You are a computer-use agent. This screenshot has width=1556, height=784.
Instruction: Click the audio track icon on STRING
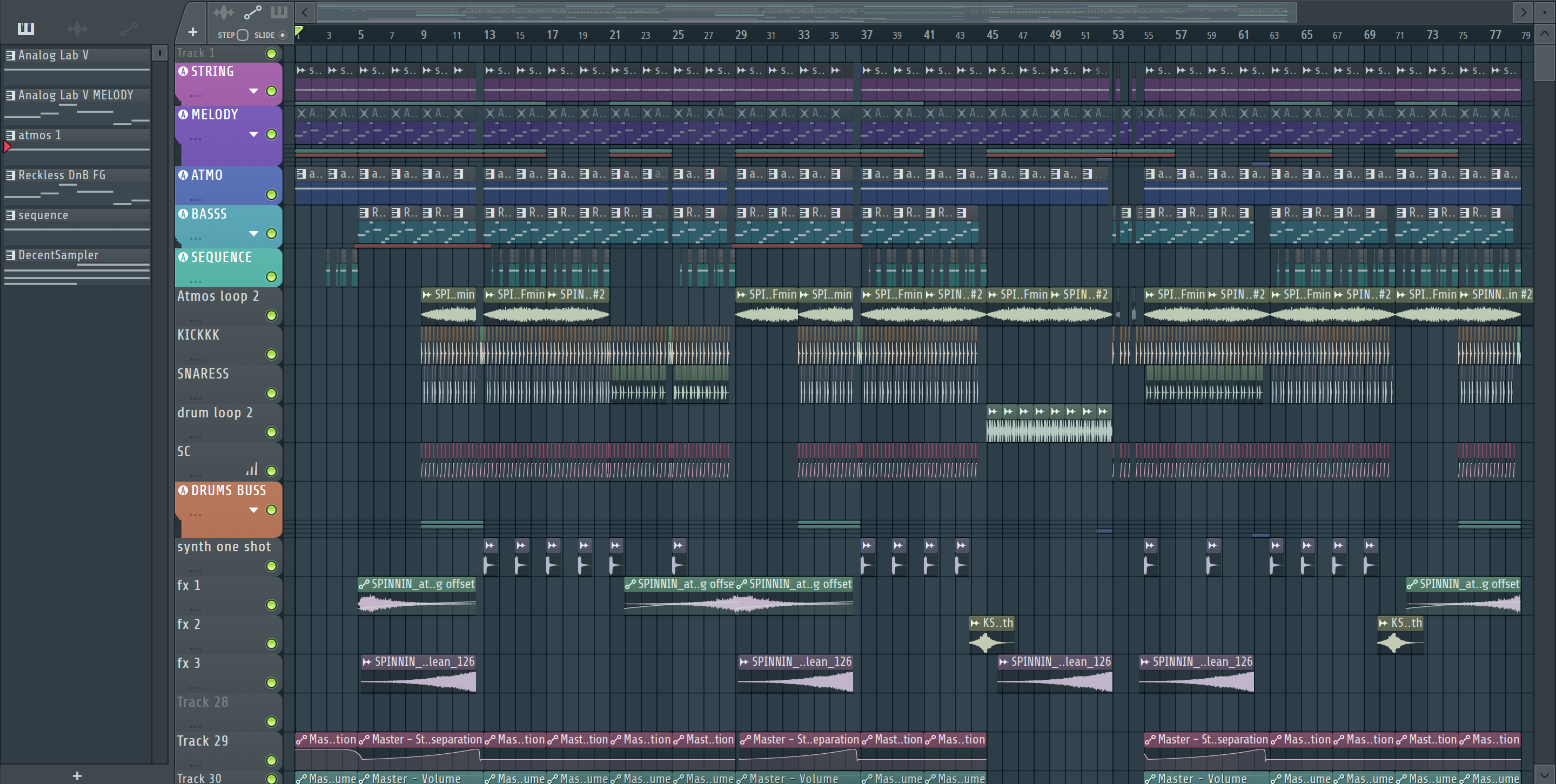click(x=183, y=71)
